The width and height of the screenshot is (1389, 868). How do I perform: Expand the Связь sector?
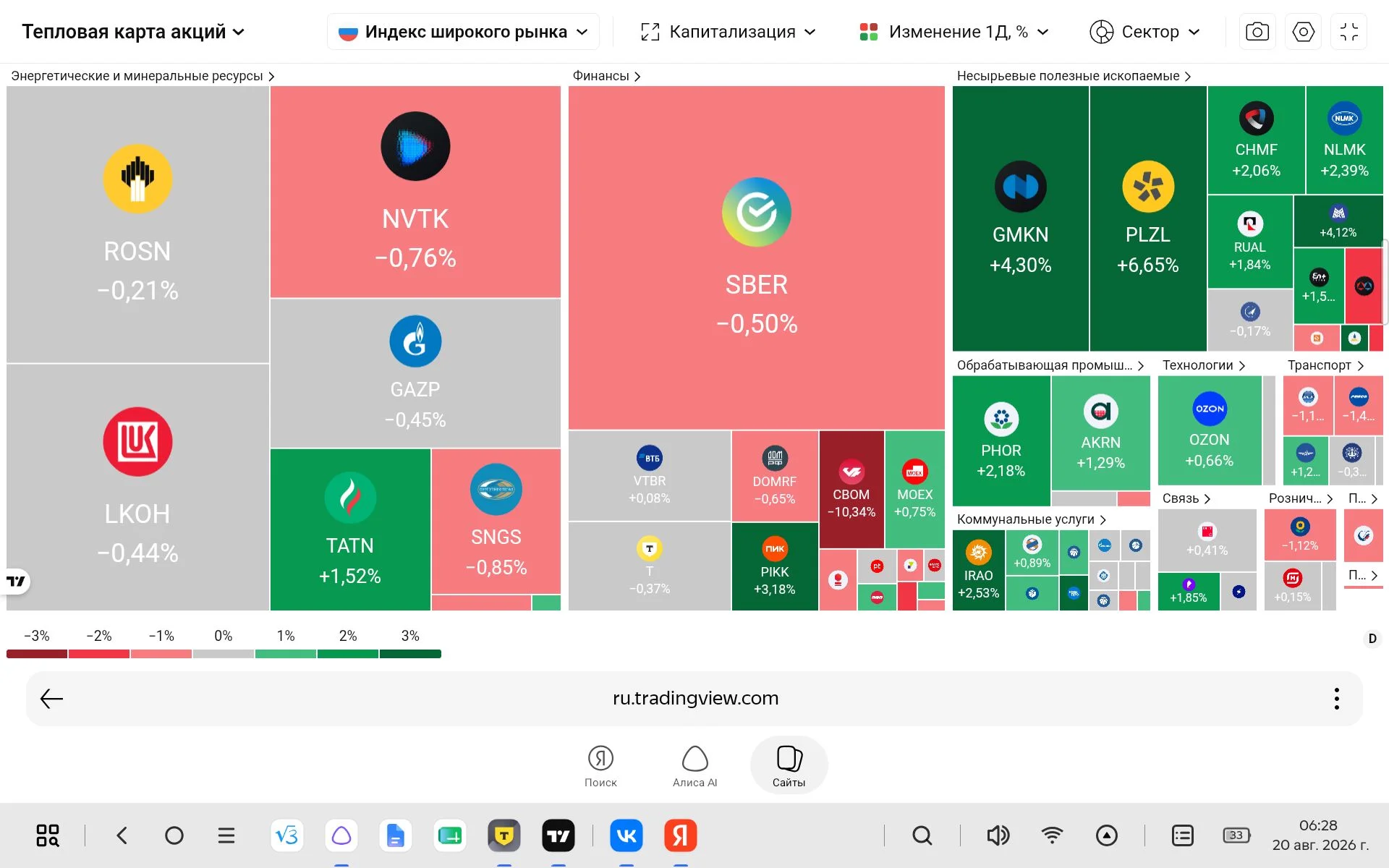coord(1186,498)
